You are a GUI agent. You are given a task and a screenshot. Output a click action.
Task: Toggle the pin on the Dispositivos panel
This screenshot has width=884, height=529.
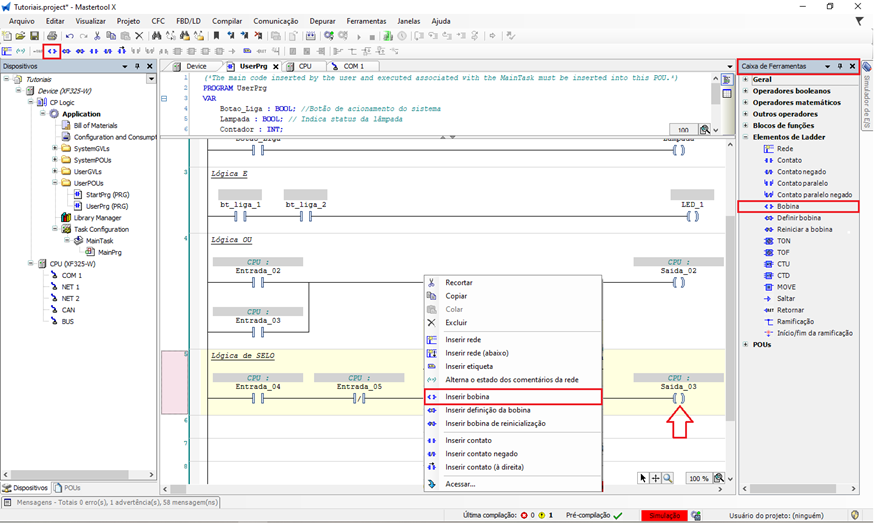tap(138, 67)
